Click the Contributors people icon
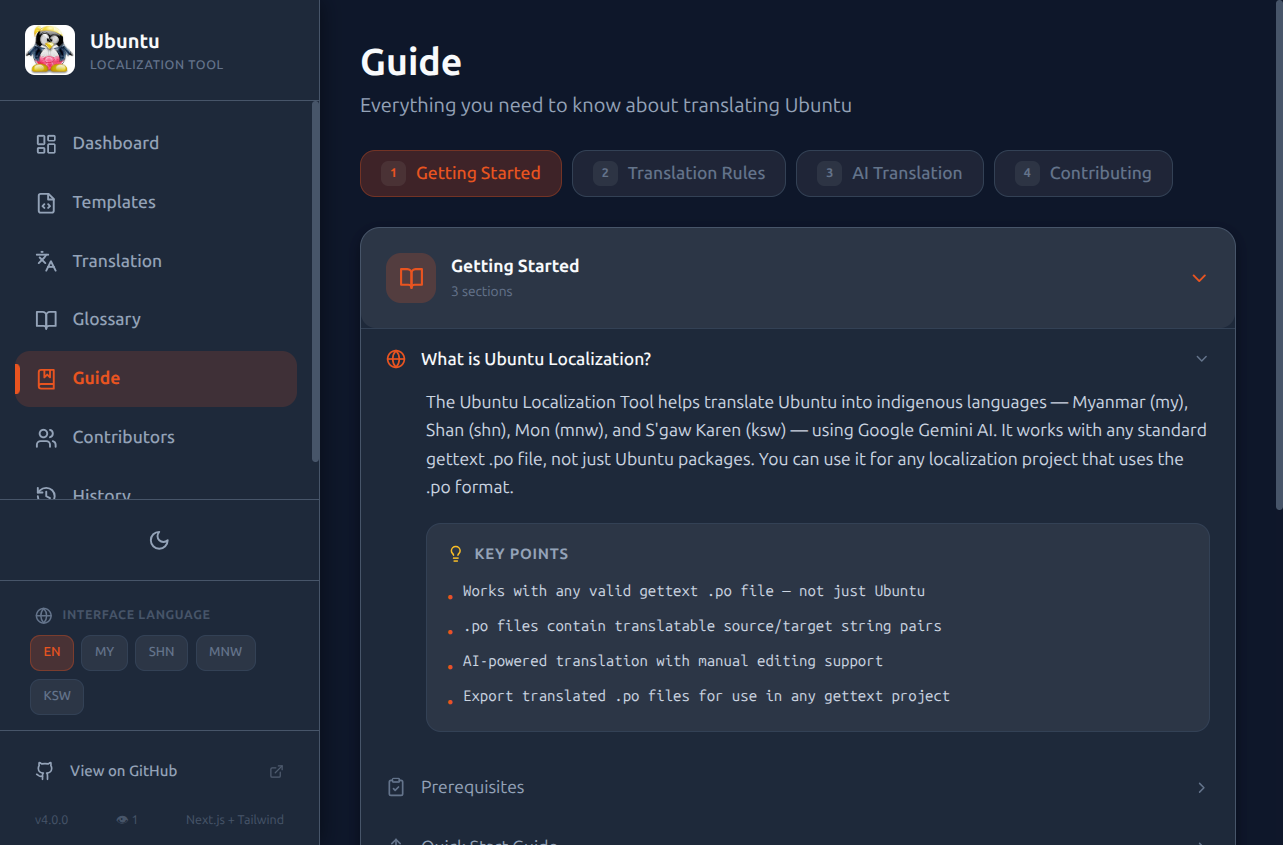This screenshot has height=845, width=1283. 46,438
